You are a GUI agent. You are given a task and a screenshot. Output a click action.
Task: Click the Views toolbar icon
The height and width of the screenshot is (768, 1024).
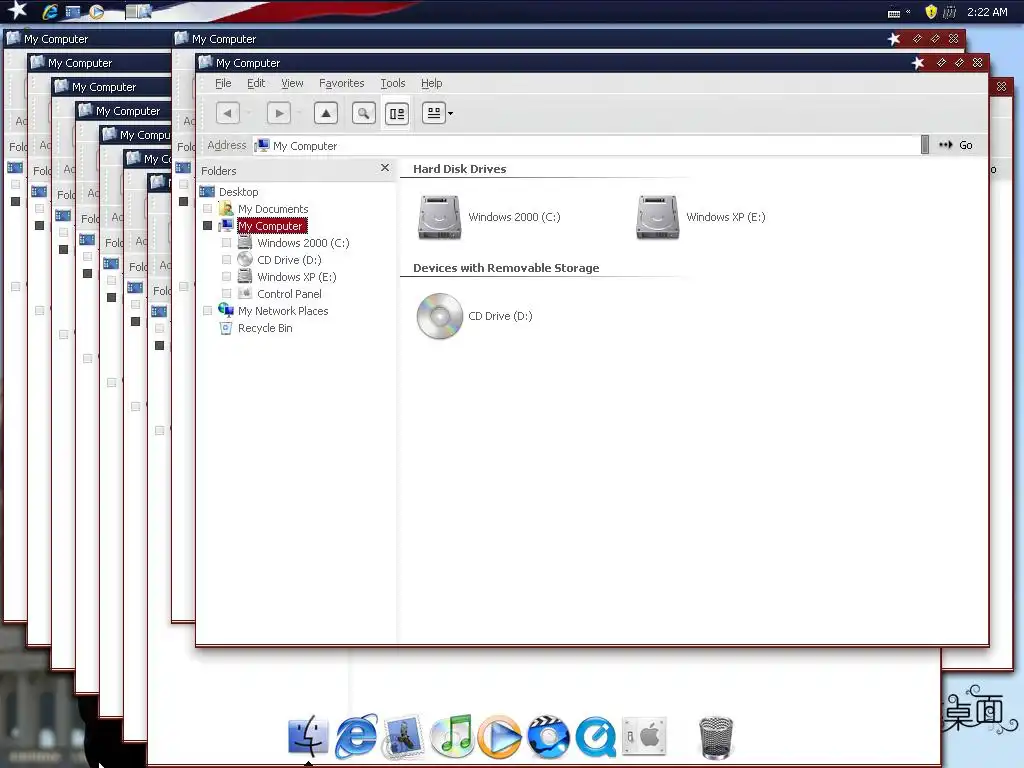point(434,113)
